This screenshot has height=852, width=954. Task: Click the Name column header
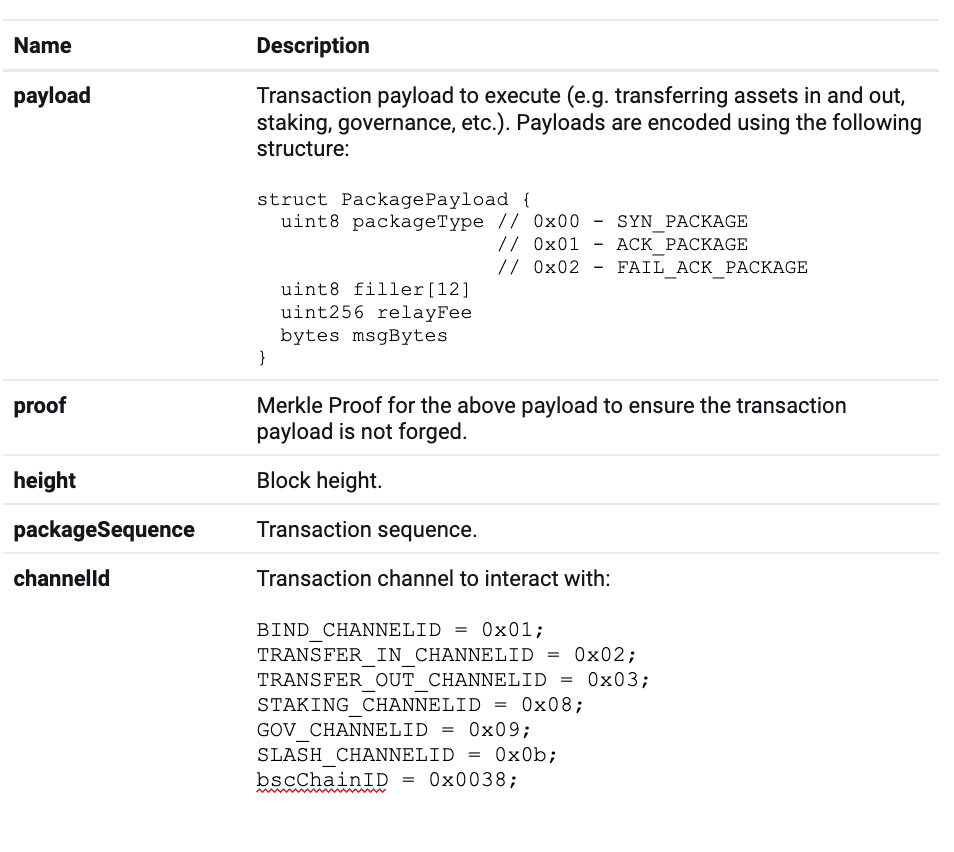tap(43, 46)
